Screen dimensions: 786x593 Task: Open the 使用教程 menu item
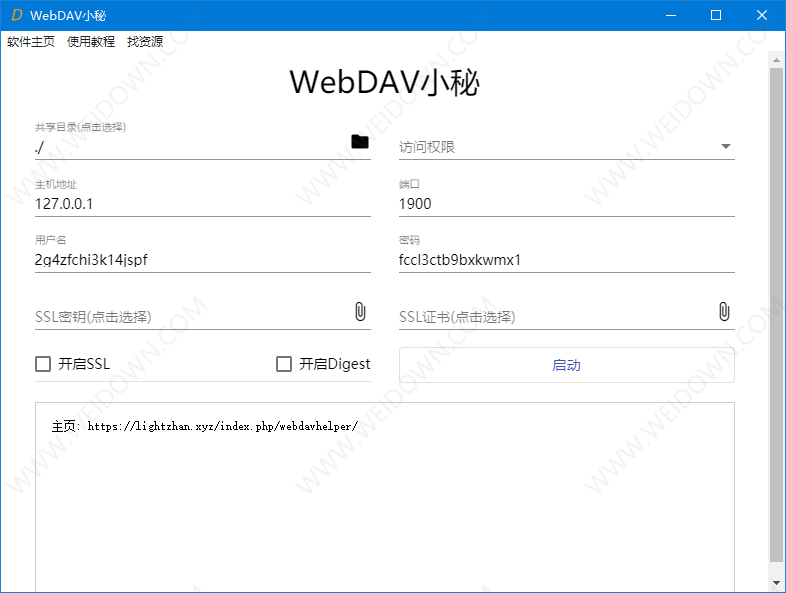[x=91, y=42]
